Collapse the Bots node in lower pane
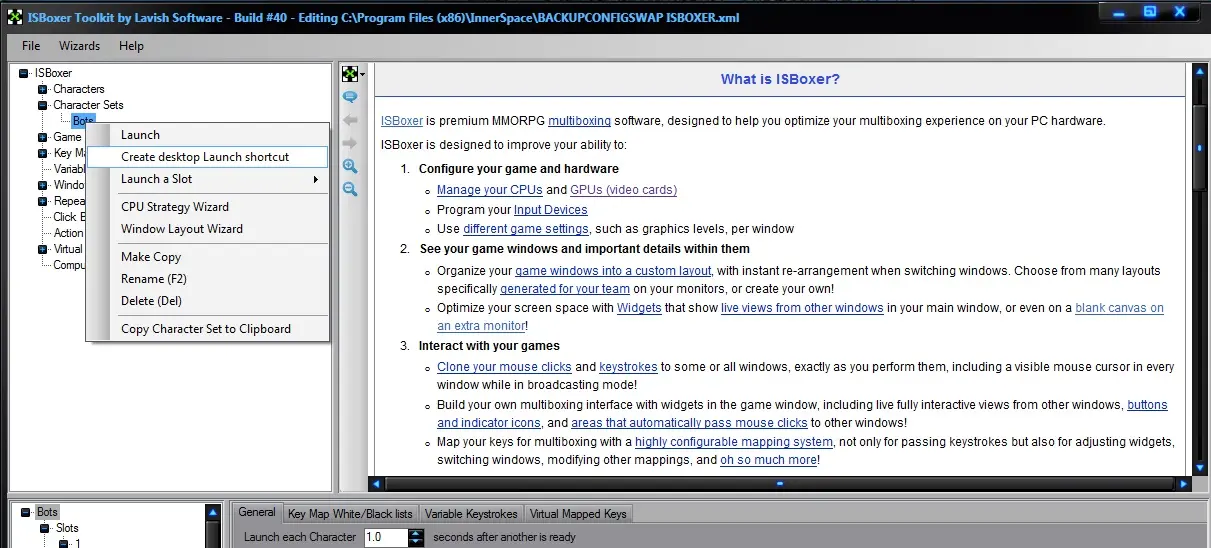Screen dimensions: 1211x548 (x=26, y=512)
